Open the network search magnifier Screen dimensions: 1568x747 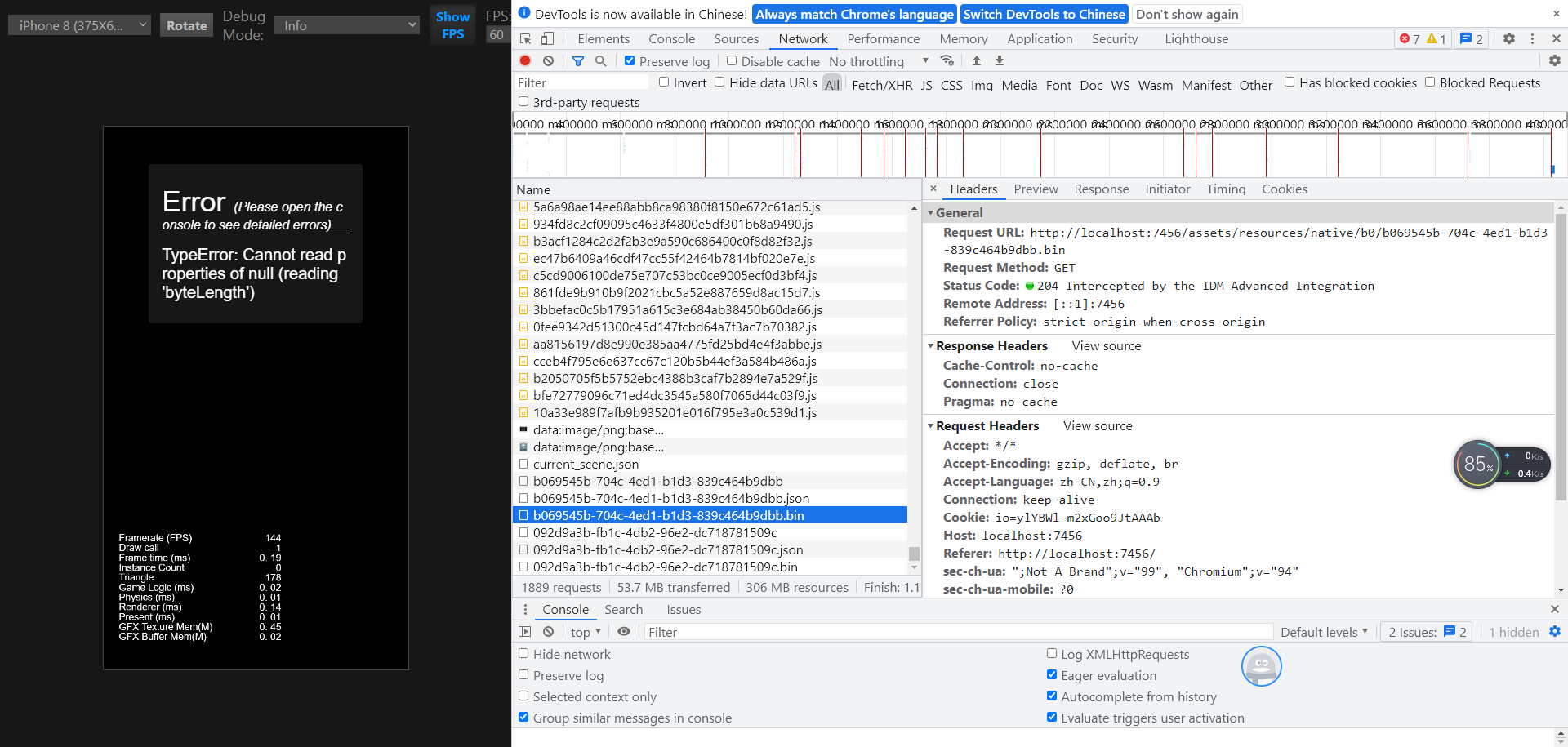(x=600, y=60)
